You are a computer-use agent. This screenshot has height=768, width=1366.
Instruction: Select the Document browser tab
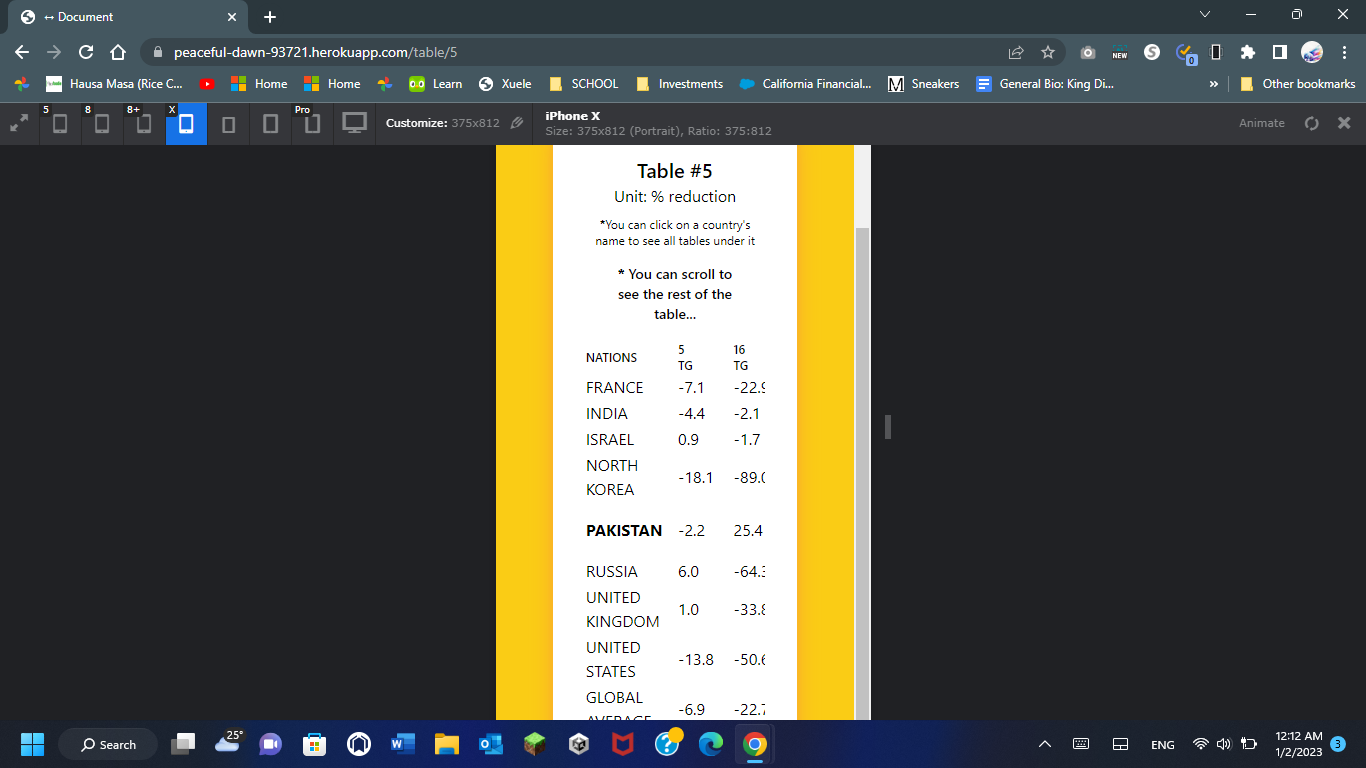(128, 17)
